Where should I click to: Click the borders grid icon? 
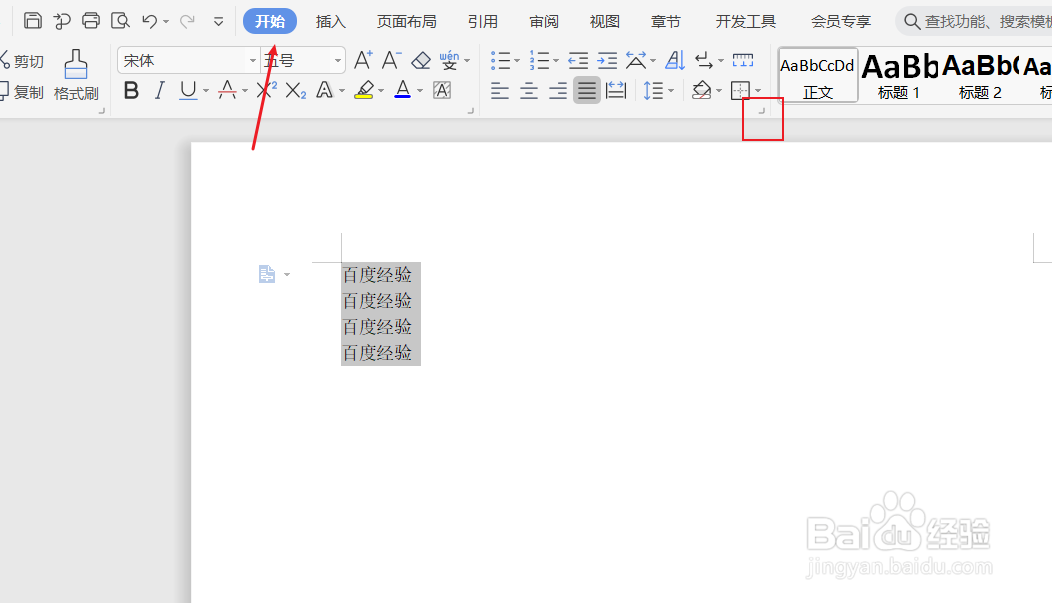tap(741, 90)
